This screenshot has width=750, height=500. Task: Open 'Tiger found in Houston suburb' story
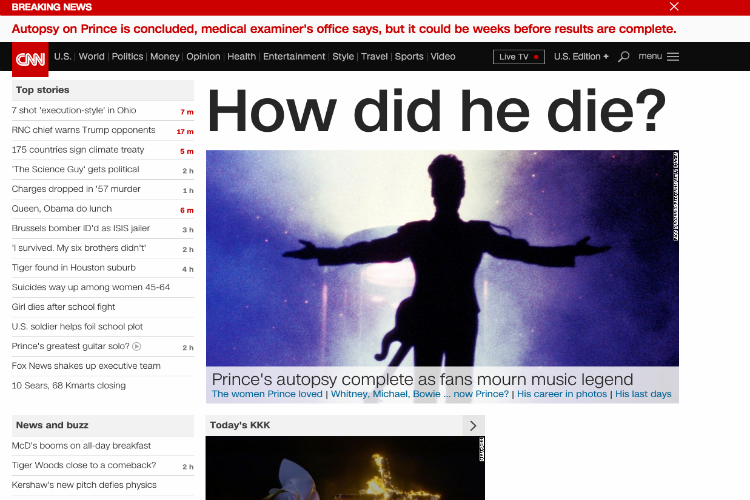click(74, 267)
